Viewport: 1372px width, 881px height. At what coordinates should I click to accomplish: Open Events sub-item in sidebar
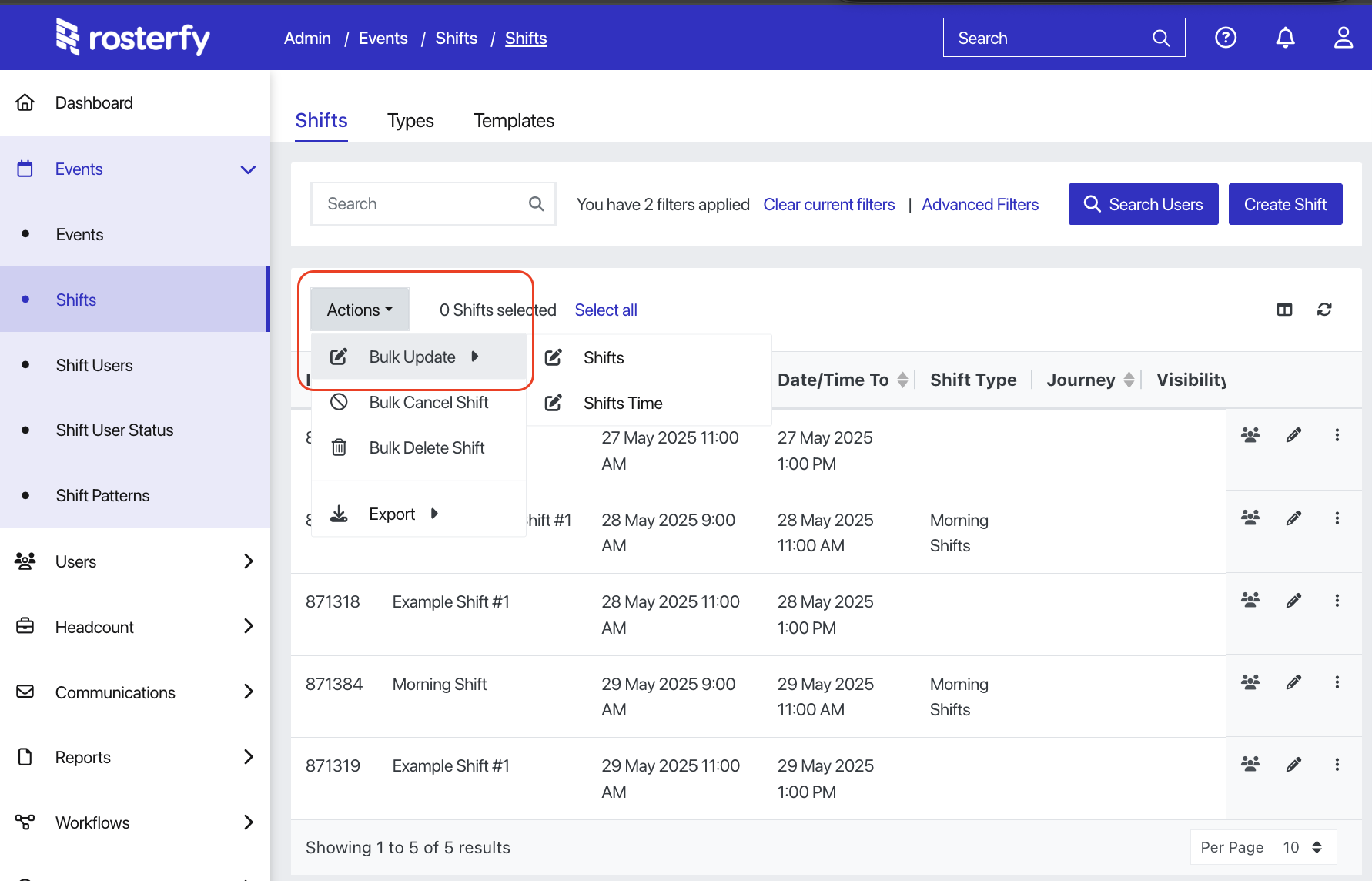point(135,234)
